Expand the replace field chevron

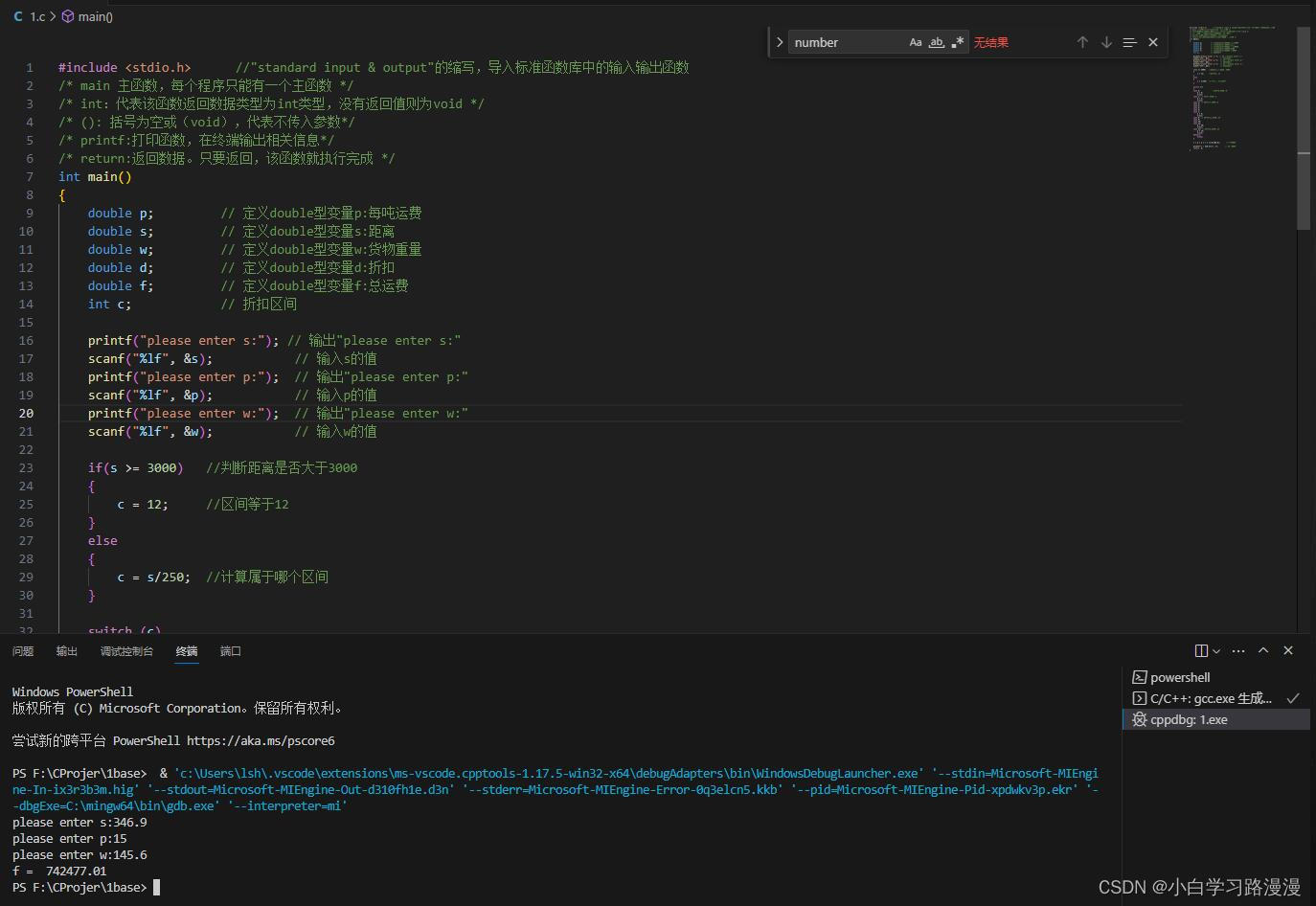(780, 42)
